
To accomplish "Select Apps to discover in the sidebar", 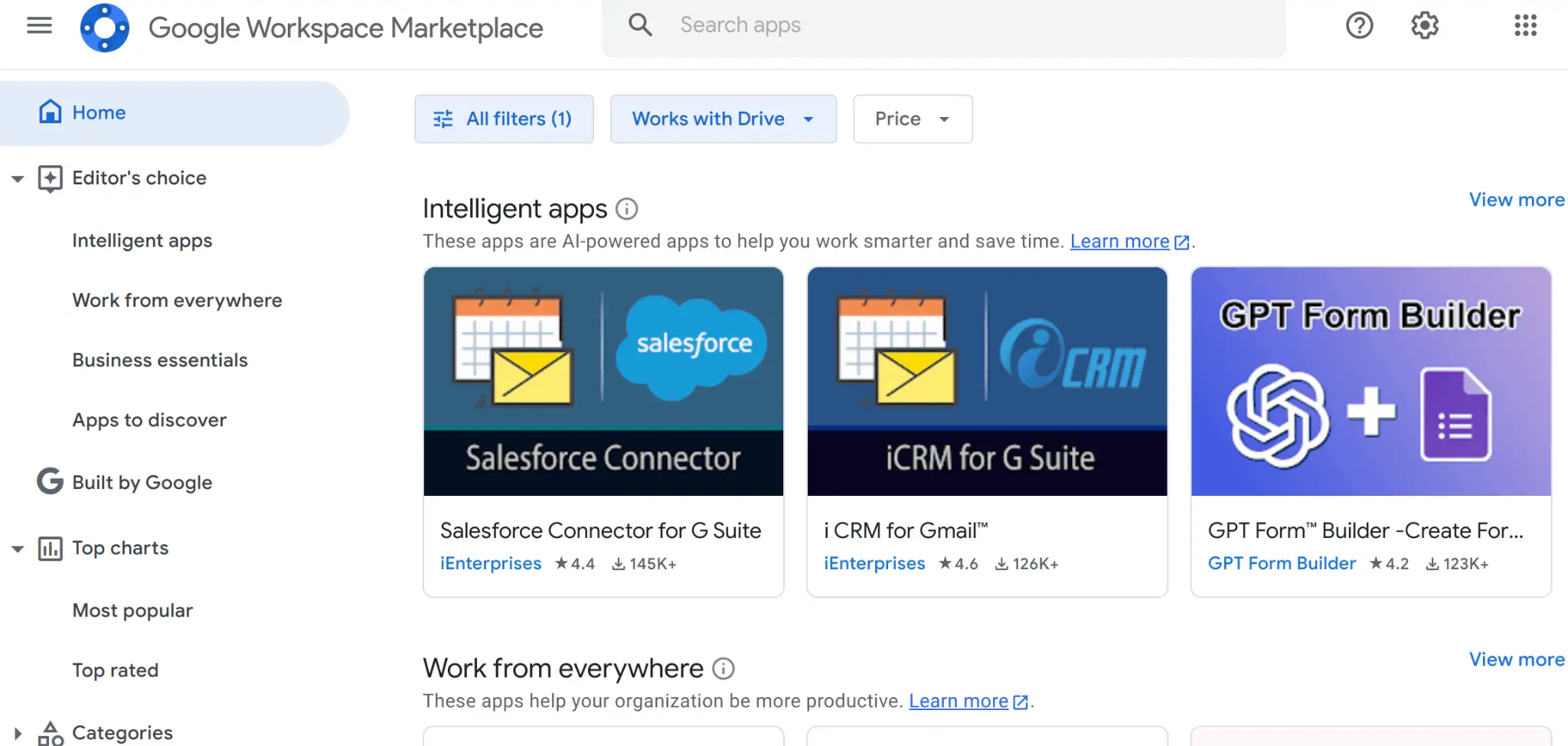I will (149, 421).
